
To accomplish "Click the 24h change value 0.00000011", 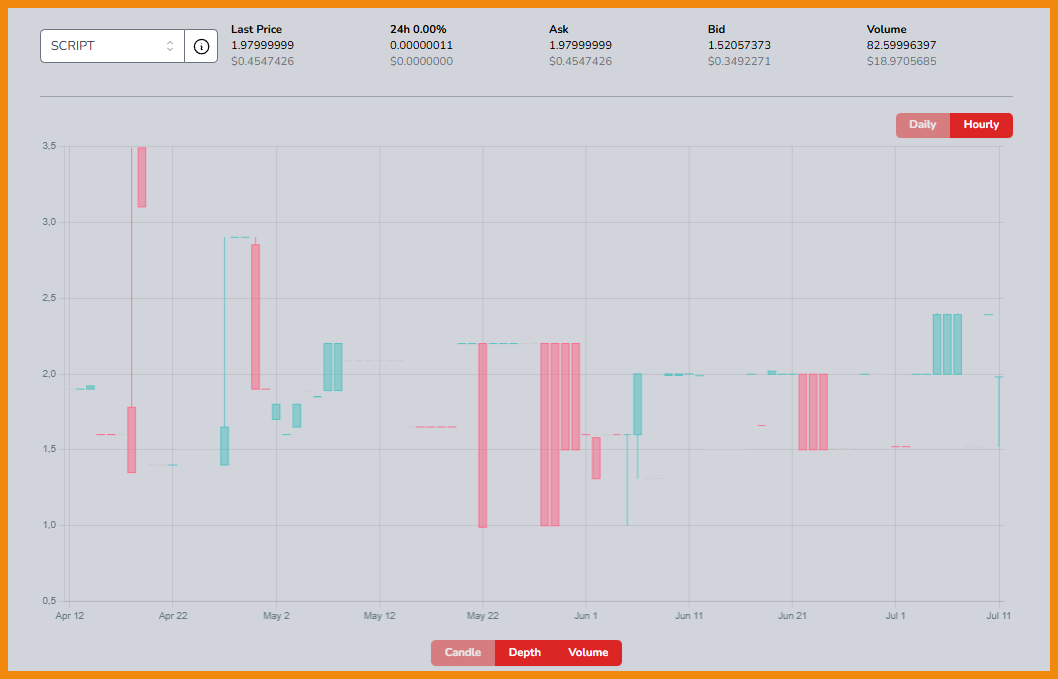I will tap(421, 45).
